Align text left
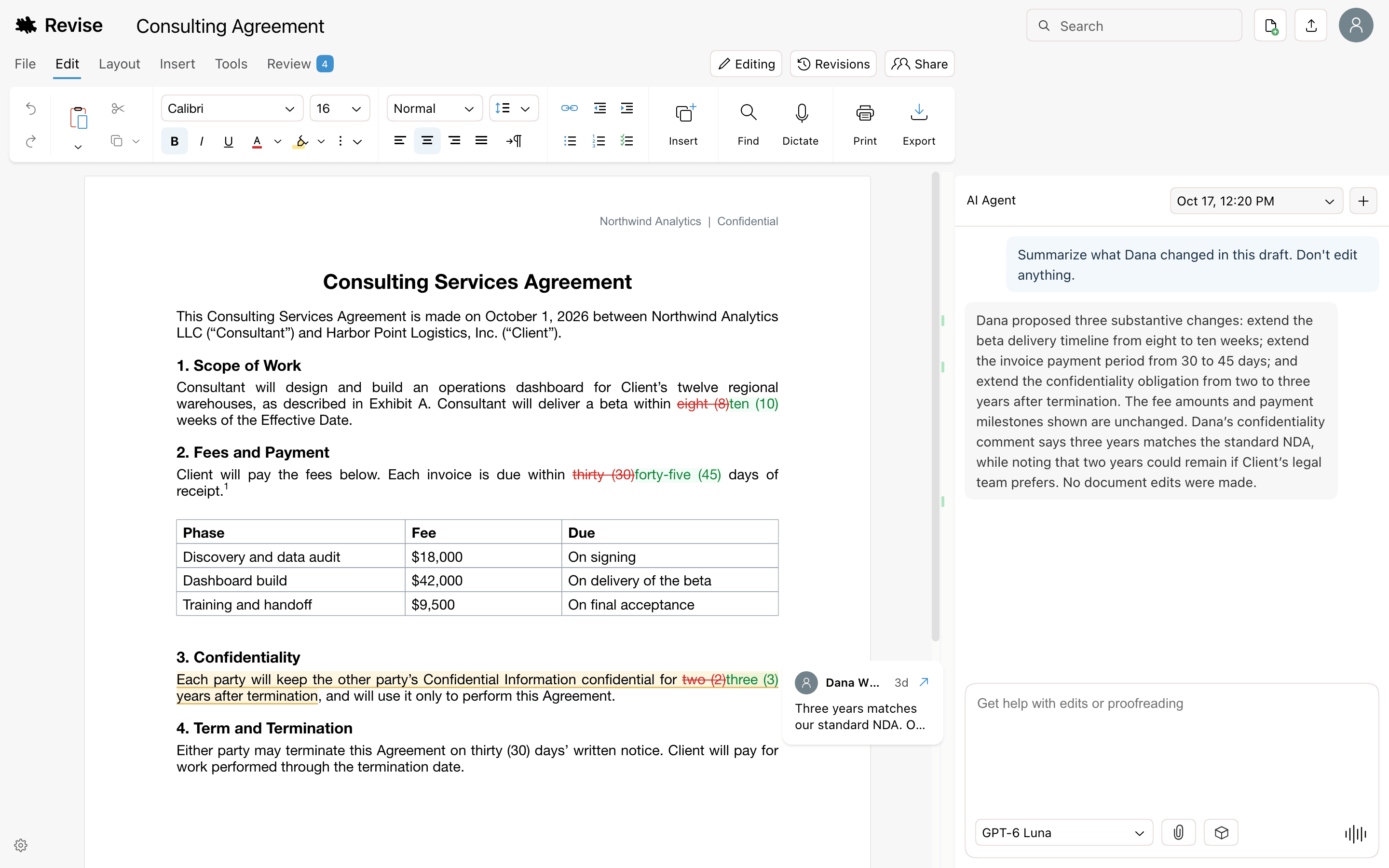The height and width of the screenshot is (868, 1389). pos(400,141)
